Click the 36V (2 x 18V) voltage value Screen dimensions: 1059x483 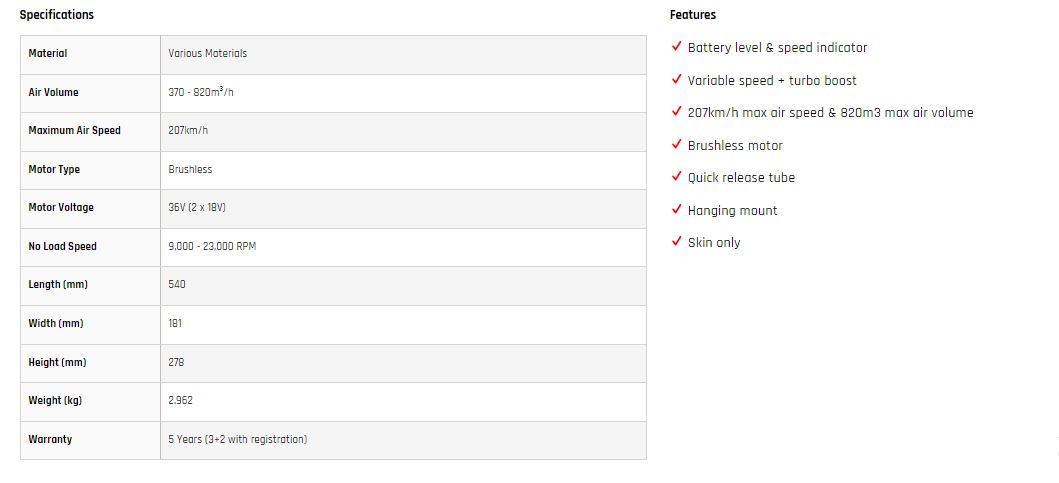197,207
